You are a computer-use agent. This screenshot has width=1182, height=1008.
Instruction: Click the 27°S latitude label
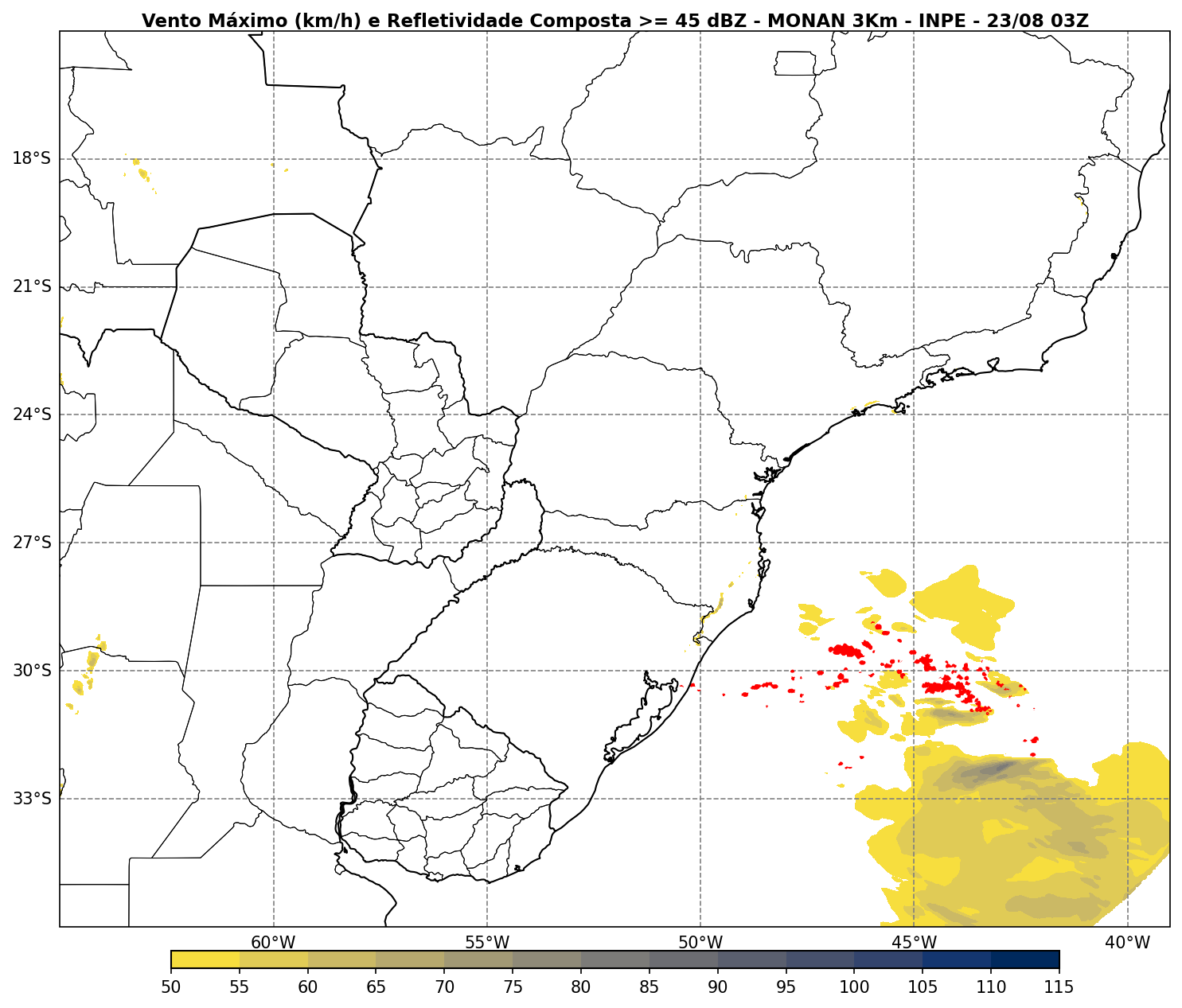(x=32, y=543)
